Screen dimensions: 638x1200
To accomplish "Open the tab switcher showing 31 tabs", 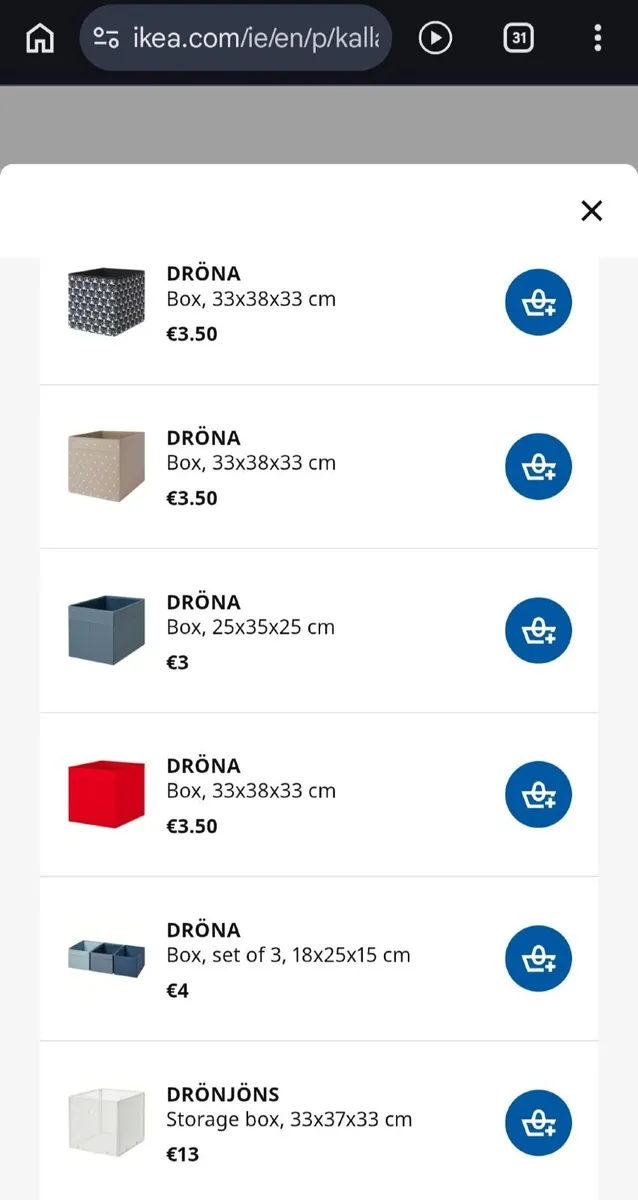I will pos(518,38).
